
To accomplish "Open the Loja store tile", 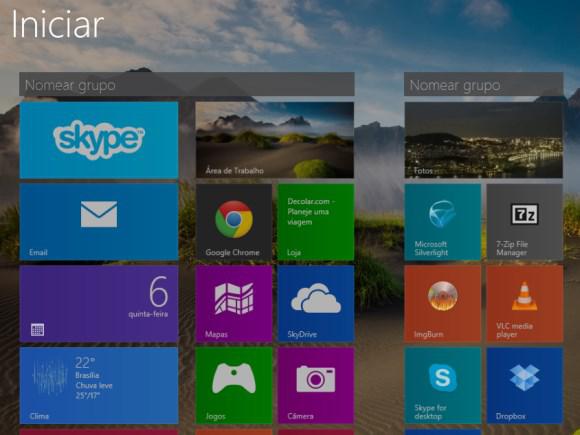I will [316, 222].
